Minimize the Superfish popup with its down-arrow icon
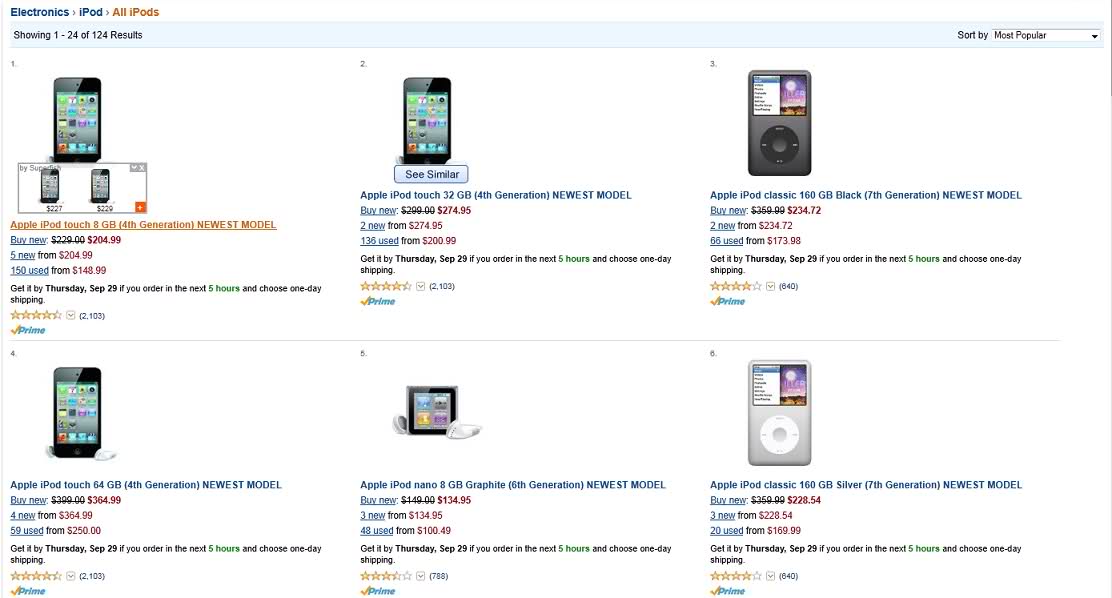This screenshot has height=598, width=1112. tap(134, 167)
